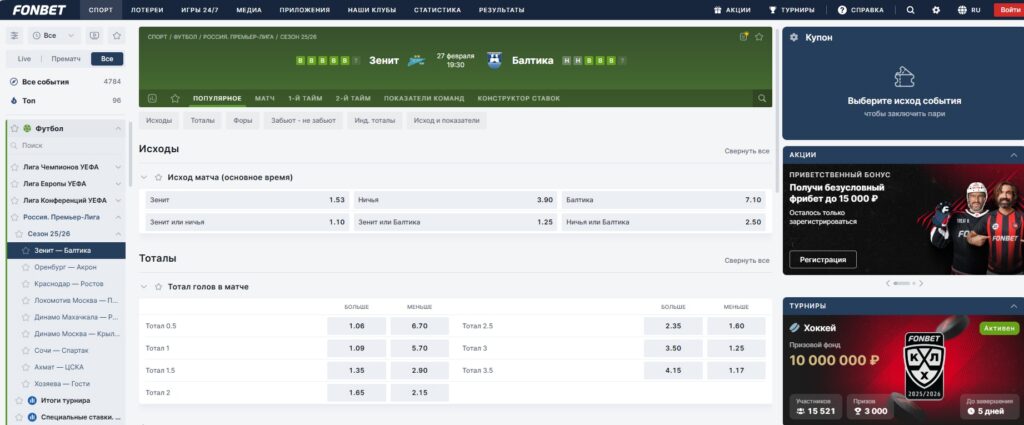Open the sidebar favorites star icon

click(116, 35)
